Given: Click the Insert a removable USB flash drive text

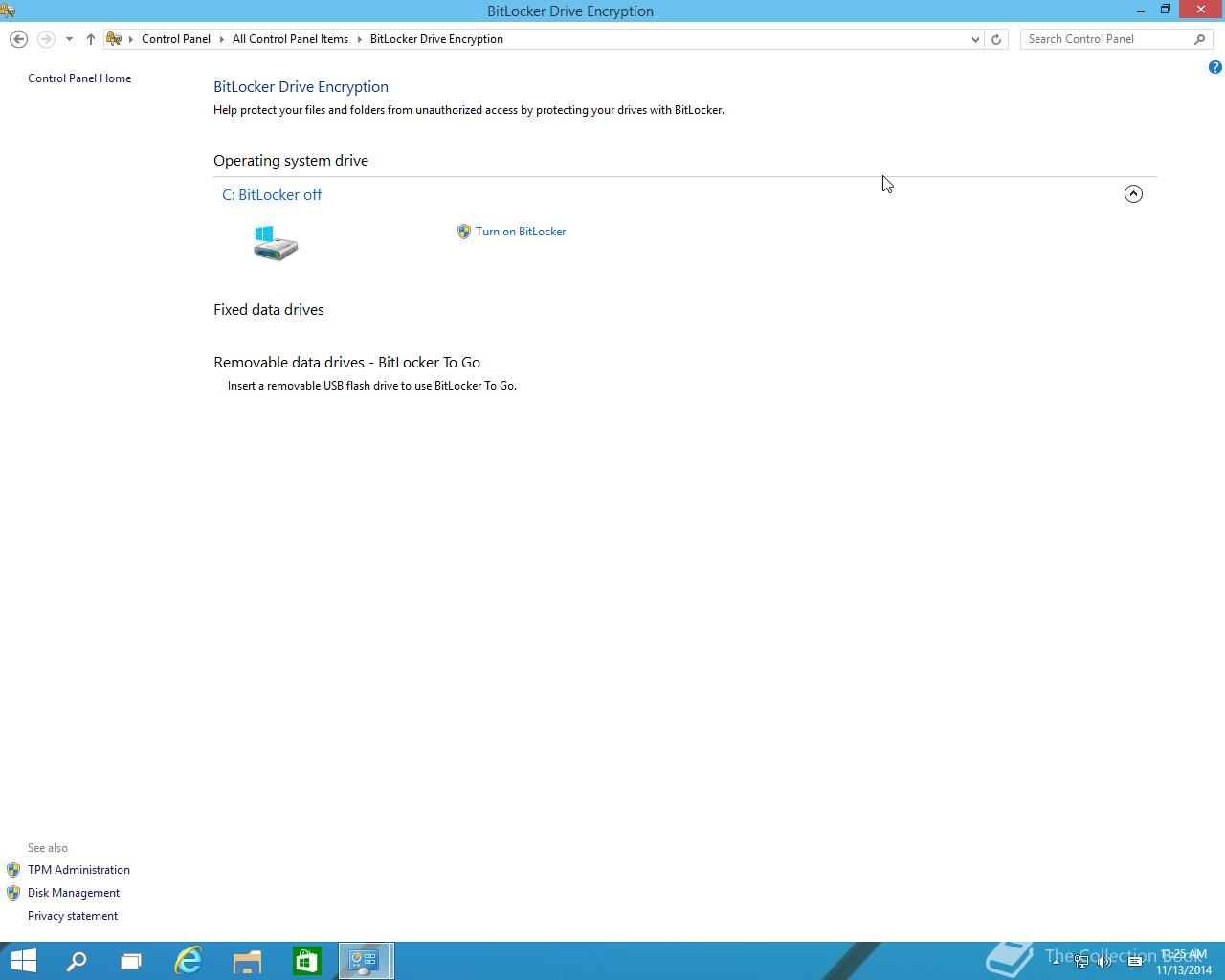Looking at the screenshot, I should coord(372,386).
